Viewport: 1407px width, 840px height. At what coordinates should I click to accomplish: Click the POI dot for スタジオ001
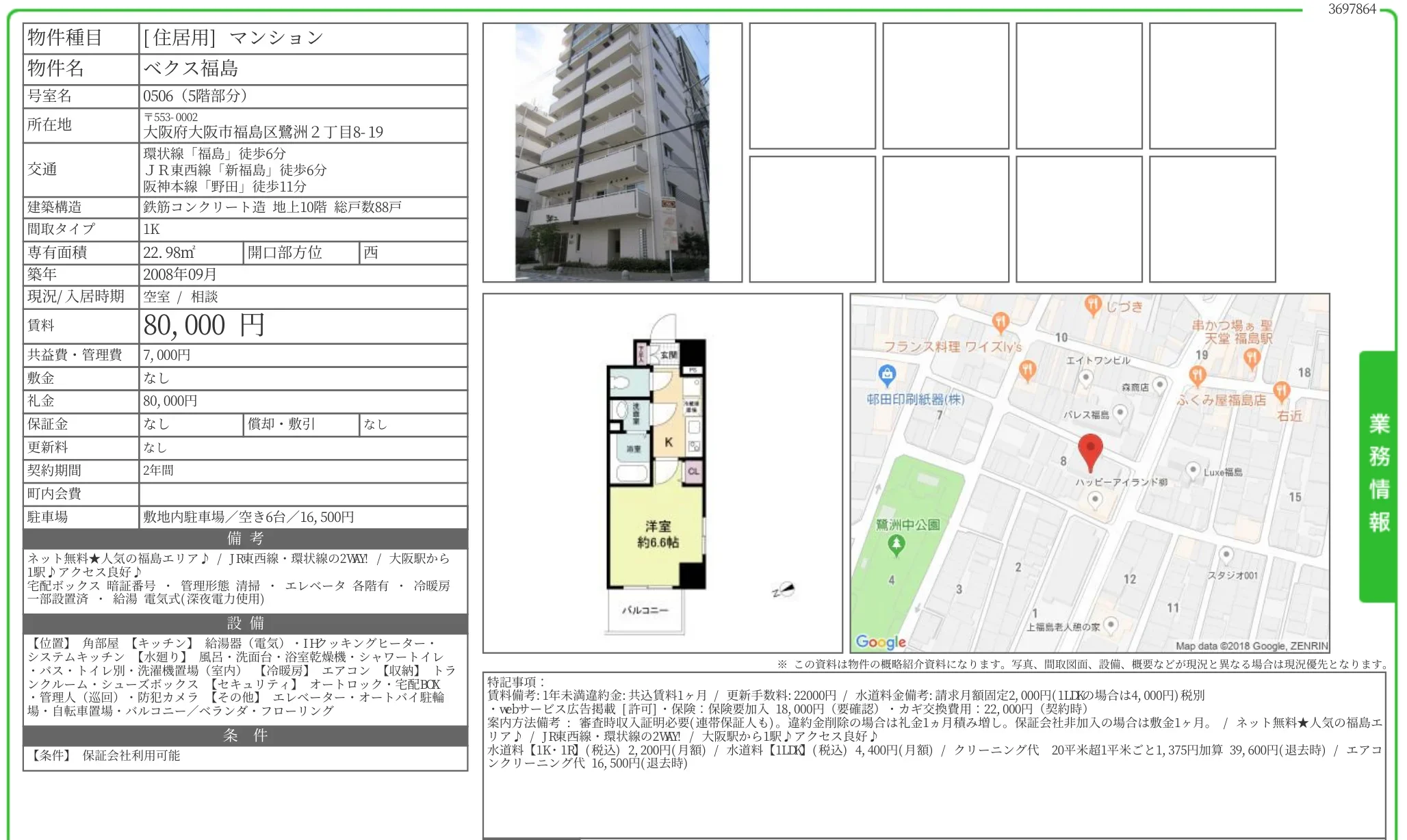[1226, 553]
